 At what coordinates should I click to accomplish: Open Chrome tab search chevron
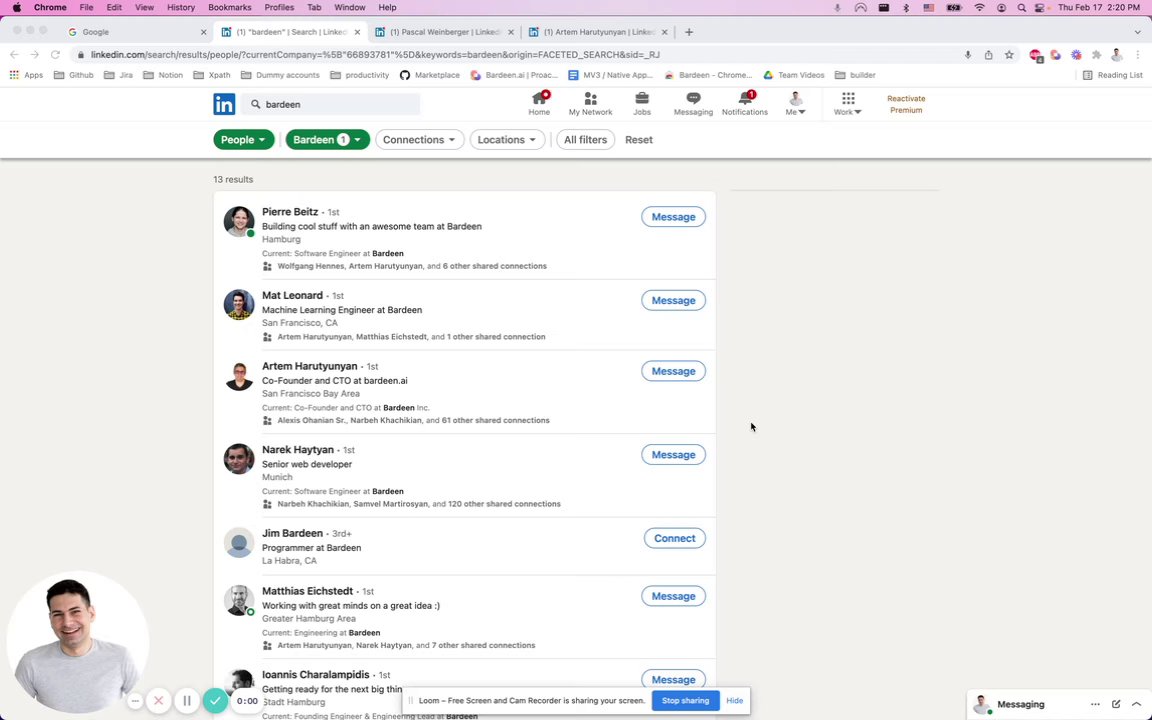coord(1137,32)
